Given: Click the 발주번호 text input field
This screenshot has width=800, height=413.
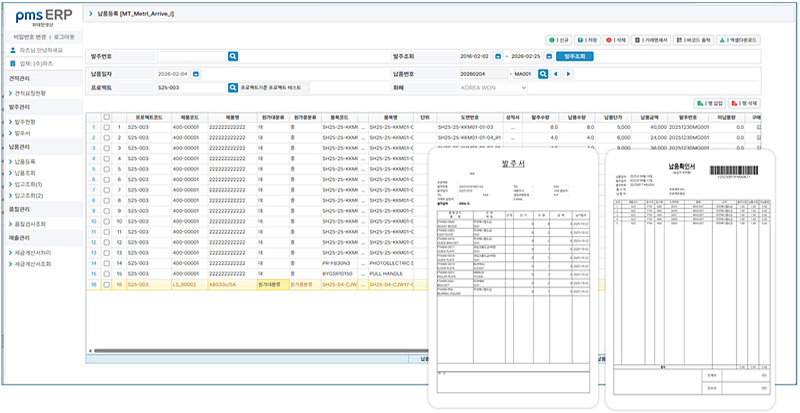Looking at the screenshot, I should (191, 57).
